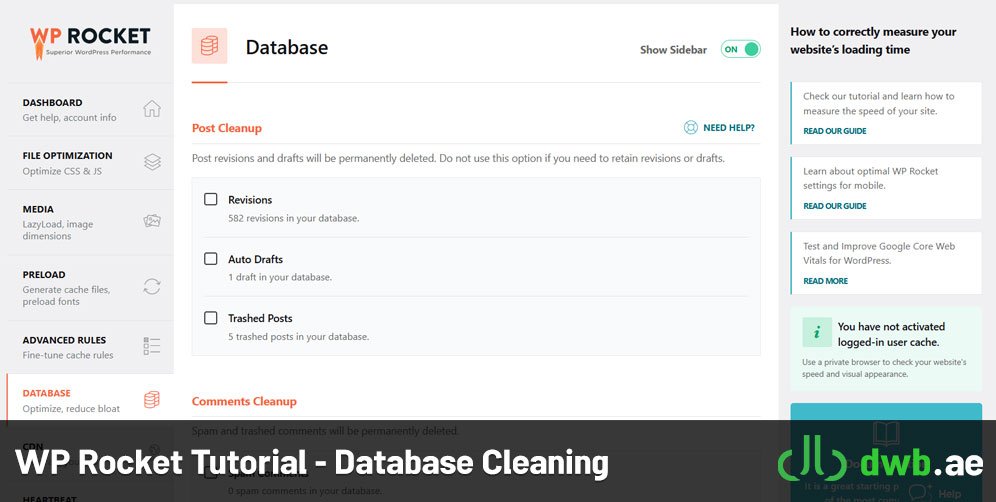Open the Media menu item
Image resolution: width=996 pixels, height=502 pixels.
[x=90, y=222]
